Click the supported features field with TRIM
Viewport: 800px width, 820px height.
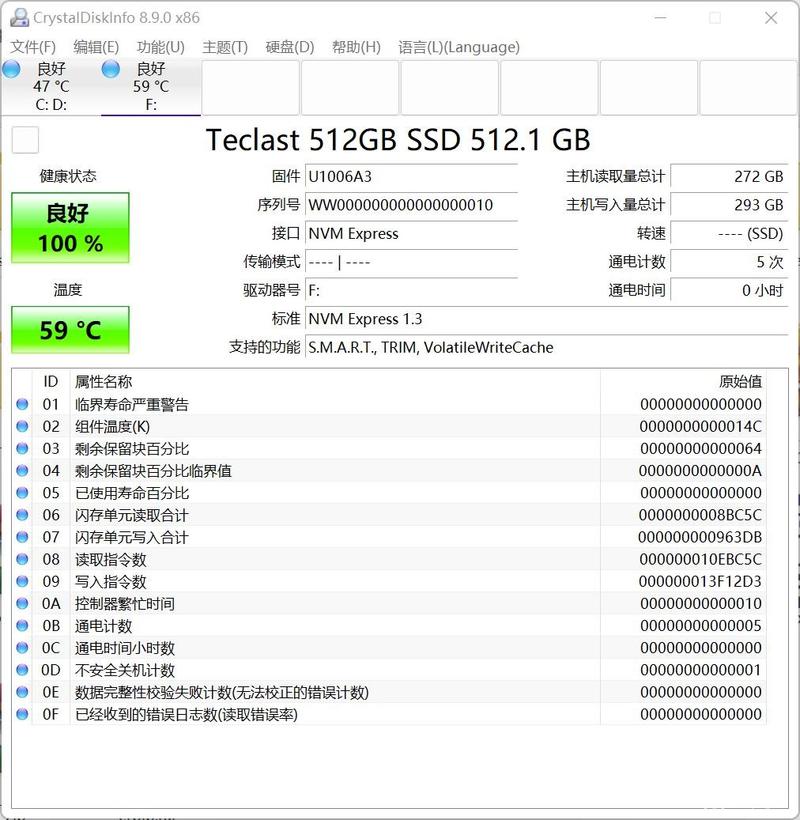pyautogui.click(x=546, y=347)
